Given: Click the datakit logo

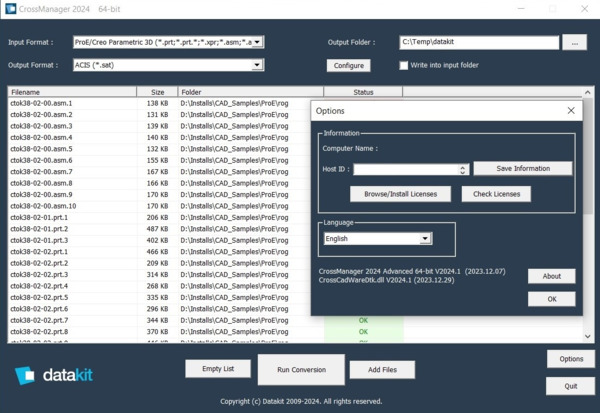Looking at the screenshot, I should 54,375.
